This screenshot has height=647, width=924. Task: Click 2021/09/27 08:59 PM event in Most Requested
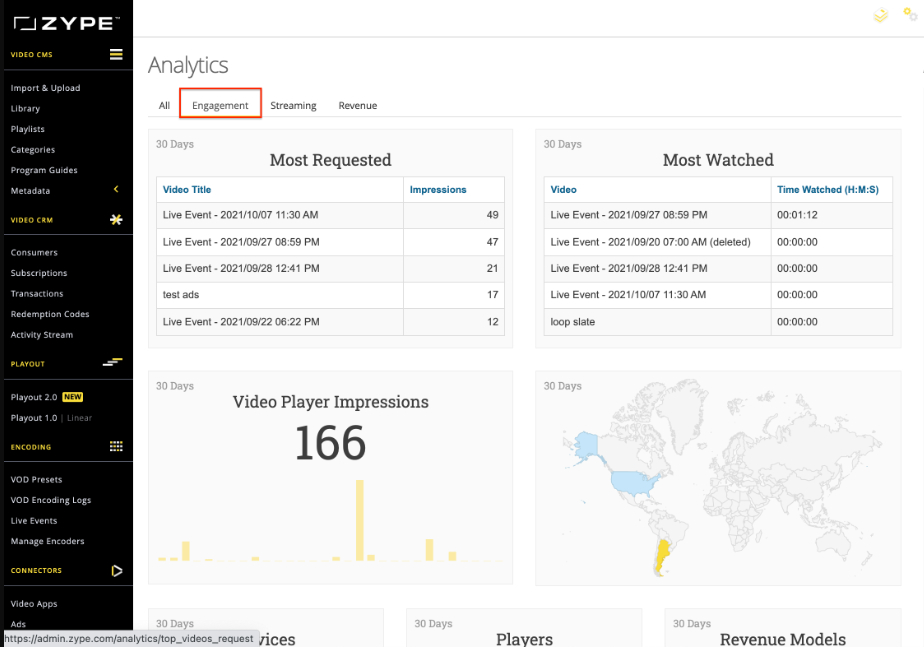(241, 242)
